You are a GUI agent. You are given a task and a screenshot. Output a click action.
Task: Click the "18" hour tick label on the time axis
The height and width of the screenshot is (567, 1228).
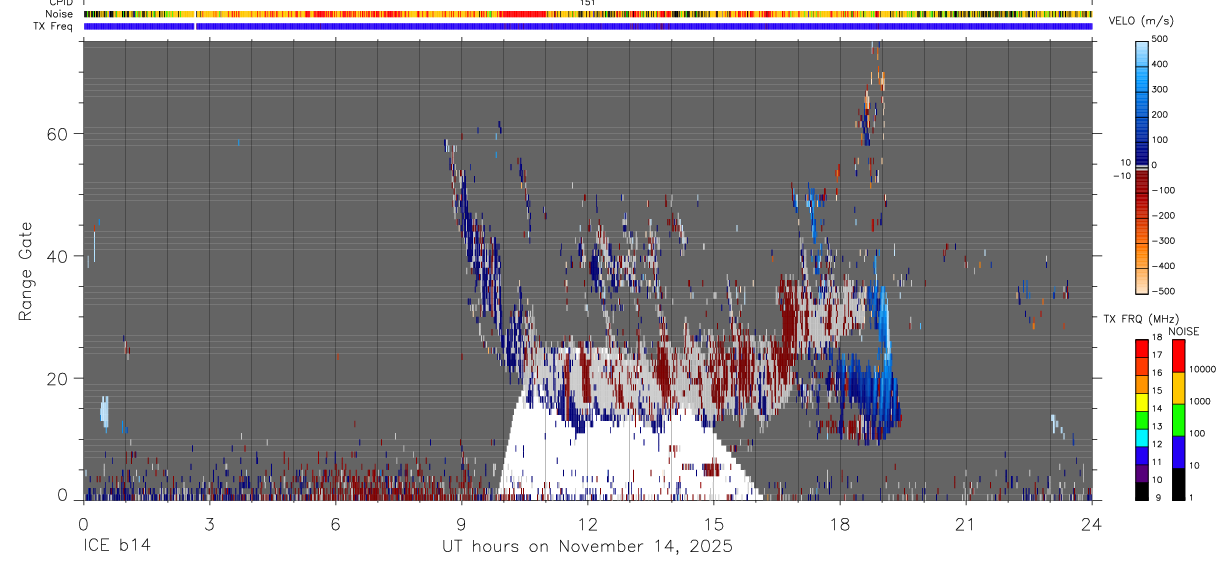840,524
